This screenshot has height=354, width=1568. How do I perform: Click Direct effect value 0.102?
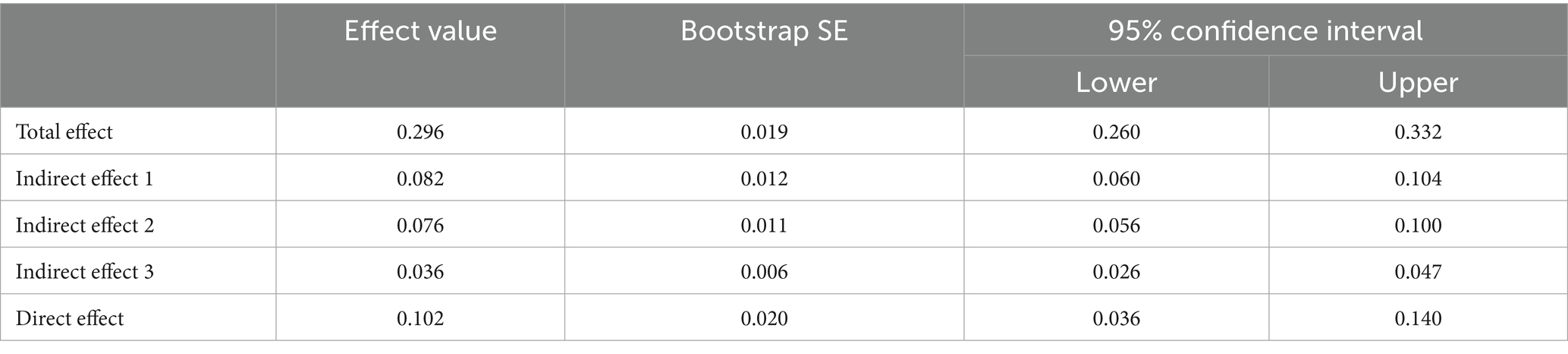pos(420,318)
